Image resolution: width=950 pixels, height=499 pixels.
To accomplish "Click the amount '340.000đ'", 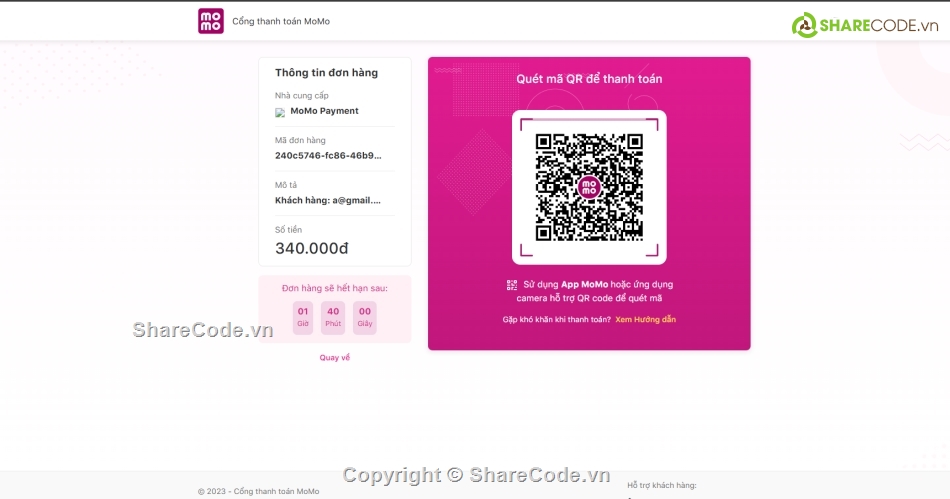I will click(311, 248).
